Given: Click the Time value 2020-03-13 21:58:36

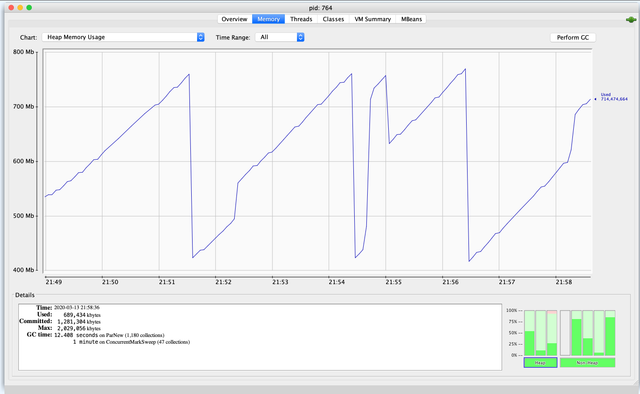Looking at the screenshot, I should tap(77, 307).
